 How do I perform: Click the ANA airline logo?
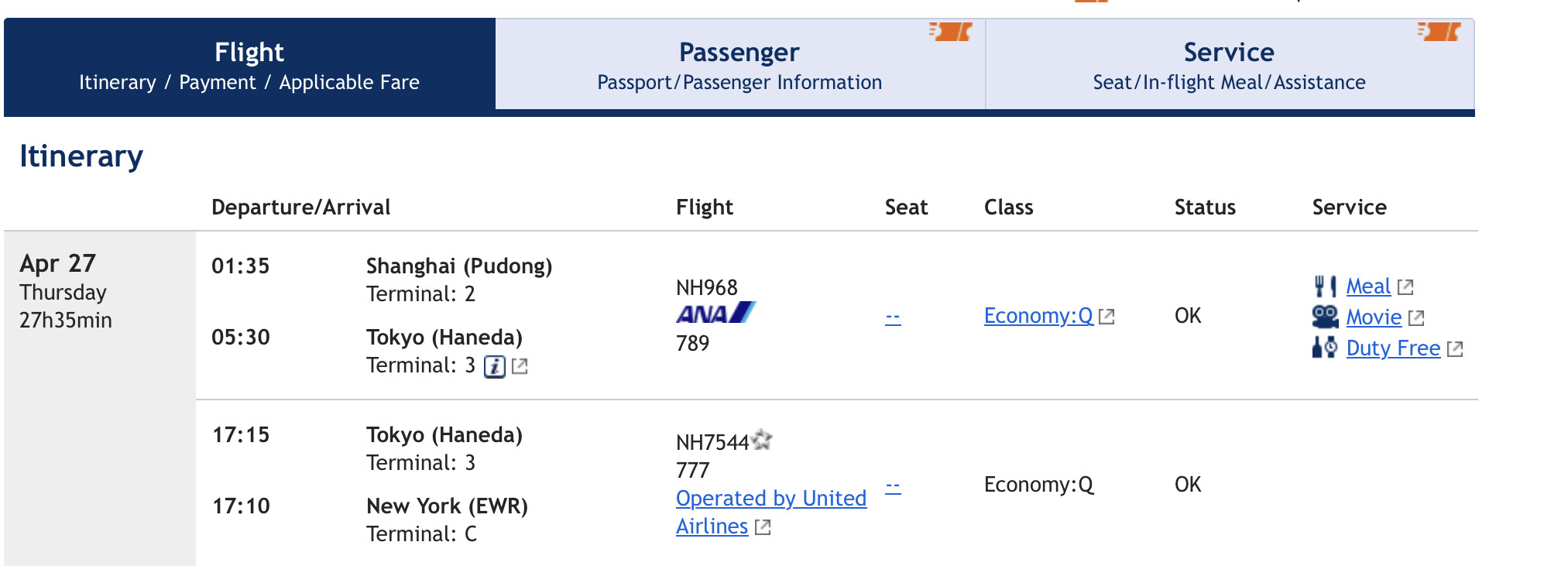tap(715, 314)
